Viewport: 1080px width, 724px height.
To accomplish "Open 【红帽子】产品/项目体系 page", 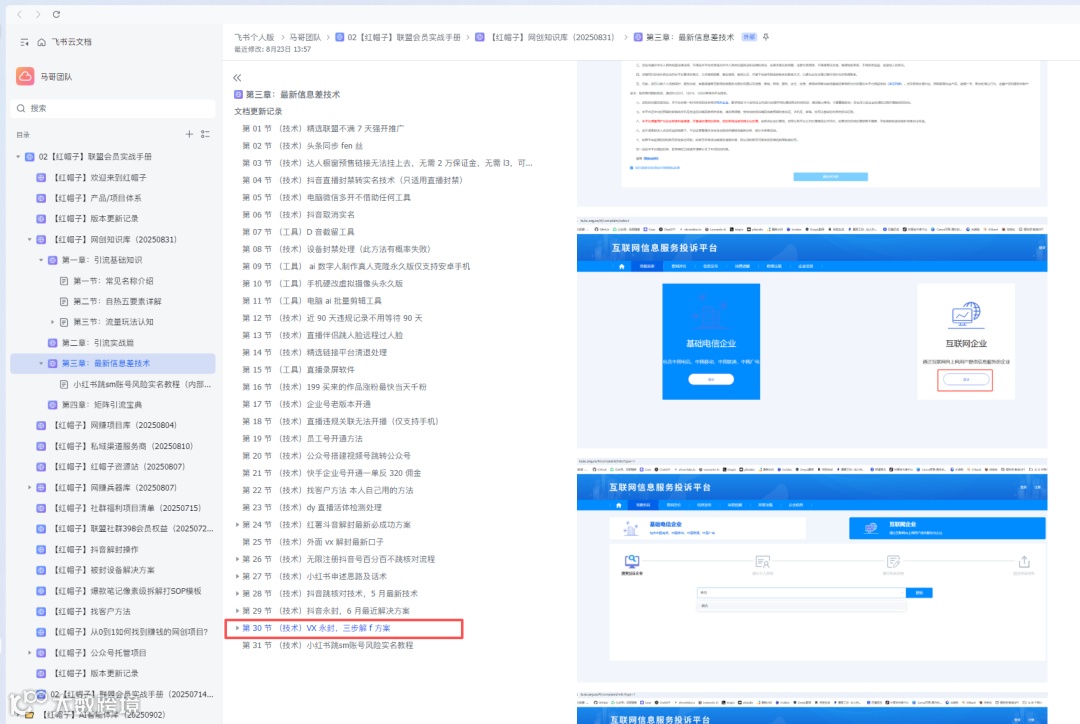I will coord(98,198).
